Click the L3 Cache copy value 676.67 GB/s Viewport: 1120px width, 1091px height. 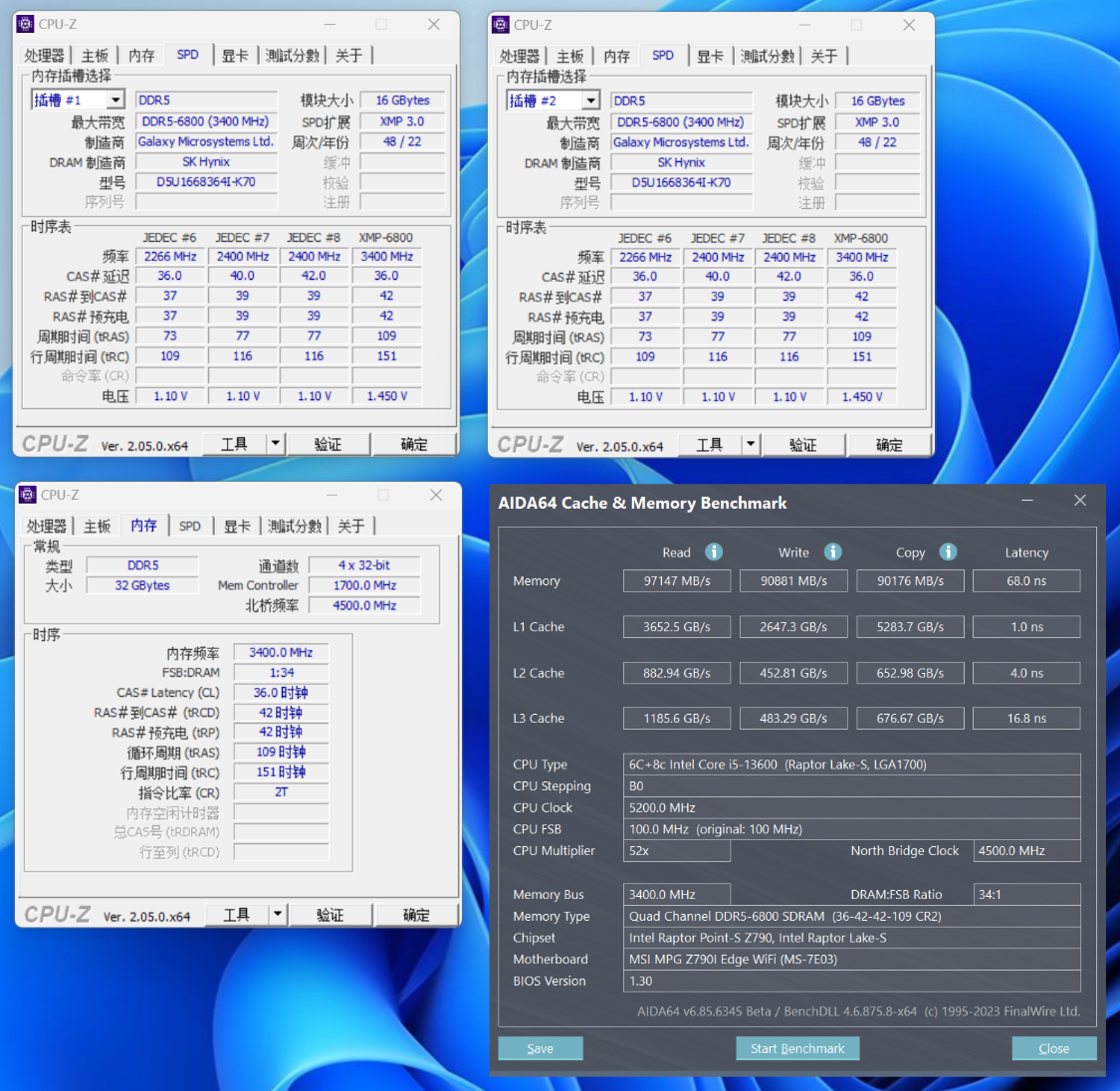pyautogui.click(x=910, y=719)
